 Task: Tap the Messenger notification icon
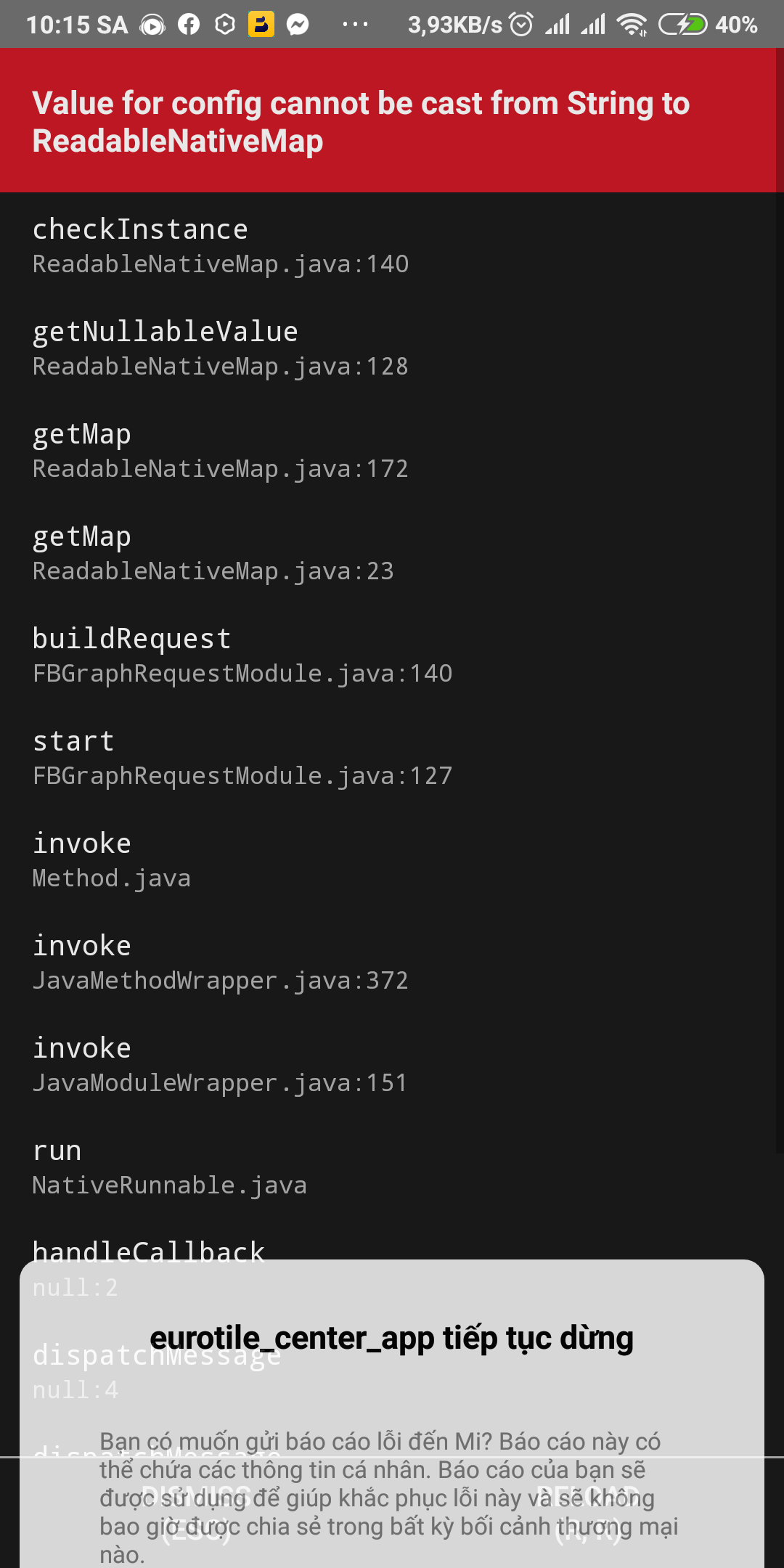coord(298,25)
